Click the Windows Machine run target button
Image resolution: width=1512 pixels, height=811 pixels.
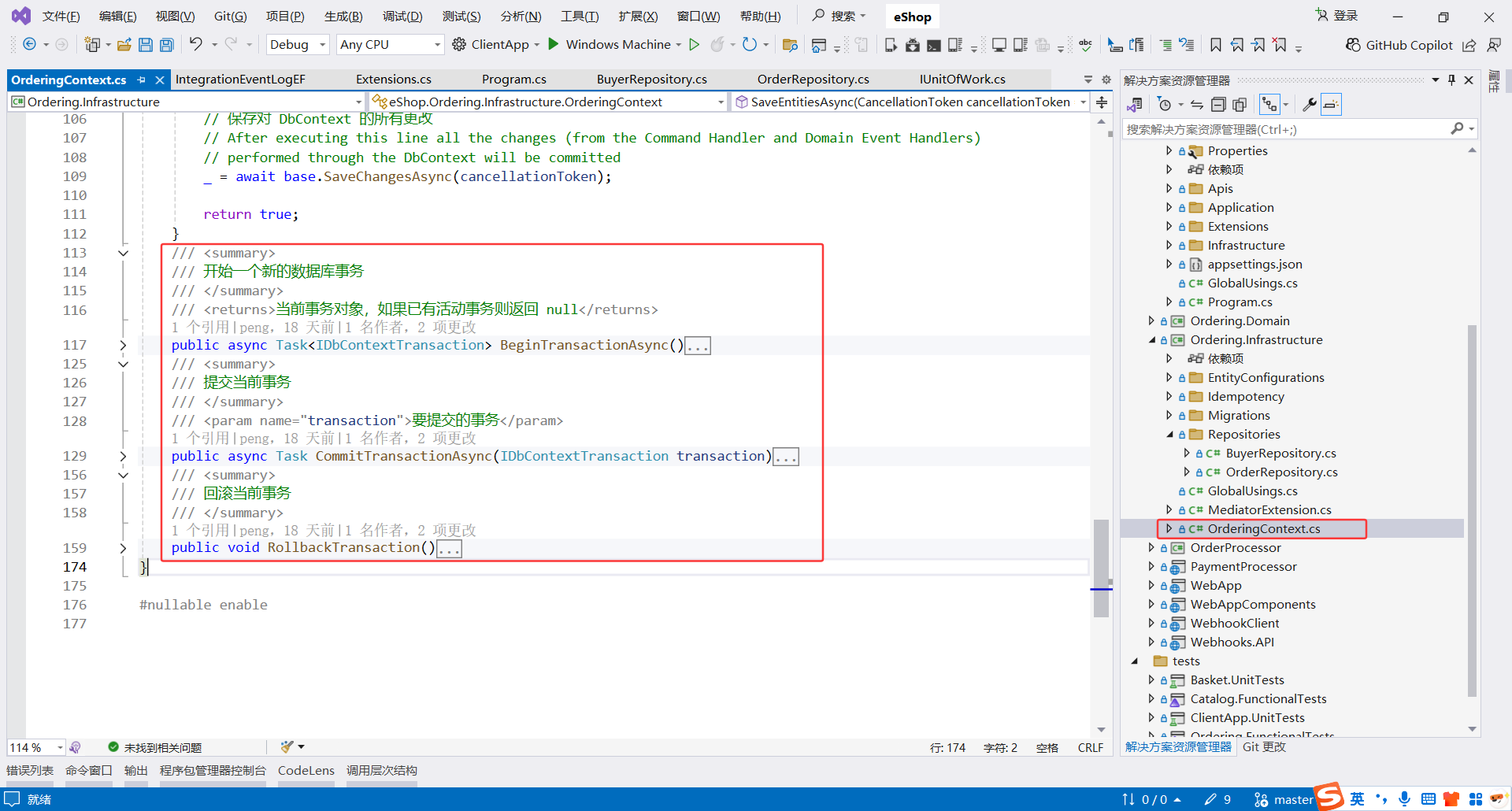pos(618,45)
